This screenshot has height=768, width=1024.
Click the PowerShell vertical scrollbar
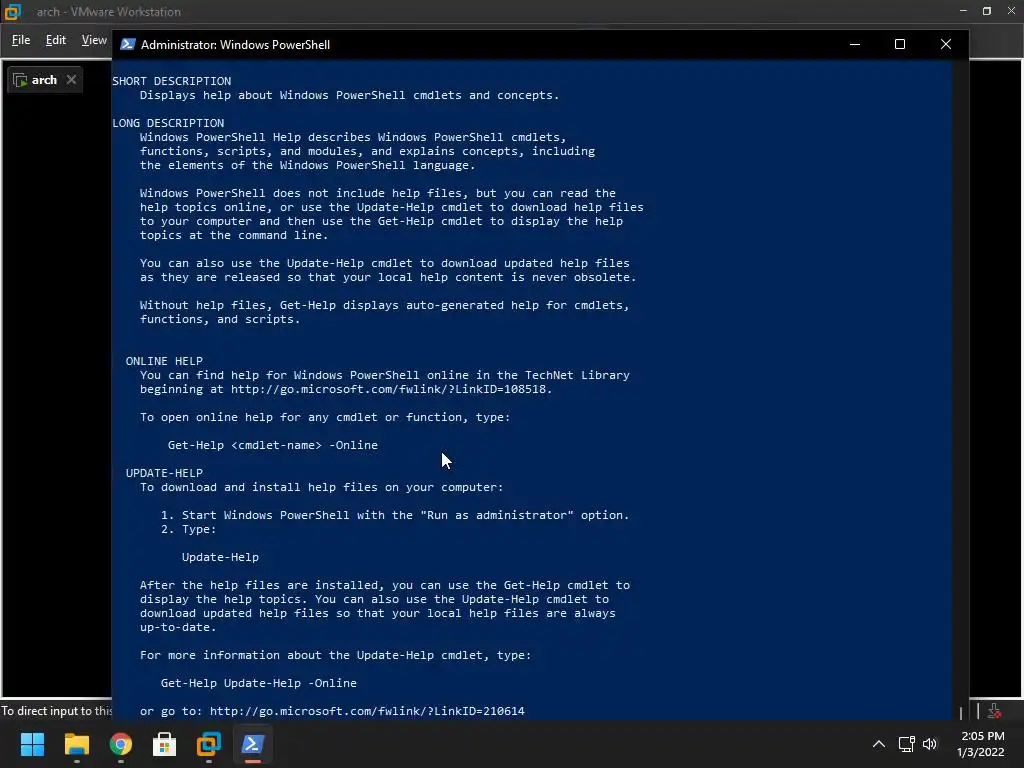click(960, 389)
